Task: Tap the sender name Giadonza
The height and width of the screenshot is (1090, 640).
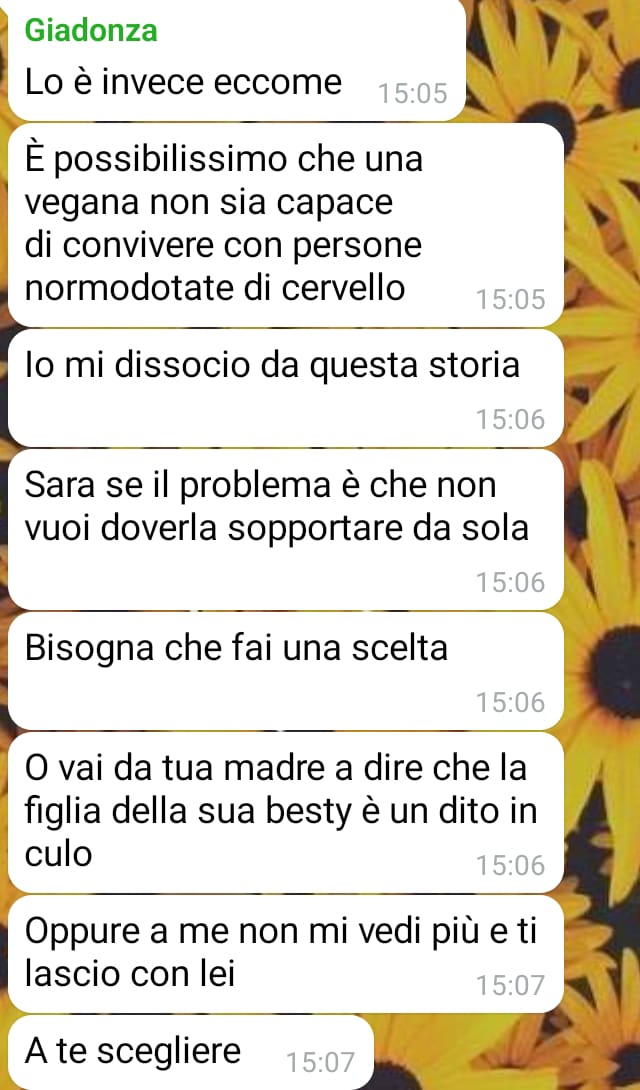Action: coord(91,31)
